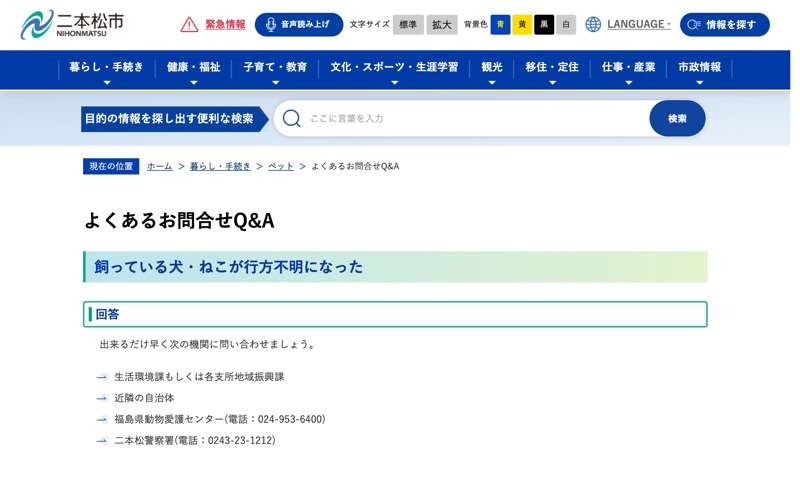Select black 黒 background color
Viewport: 800px width, 500px height.
544,24
